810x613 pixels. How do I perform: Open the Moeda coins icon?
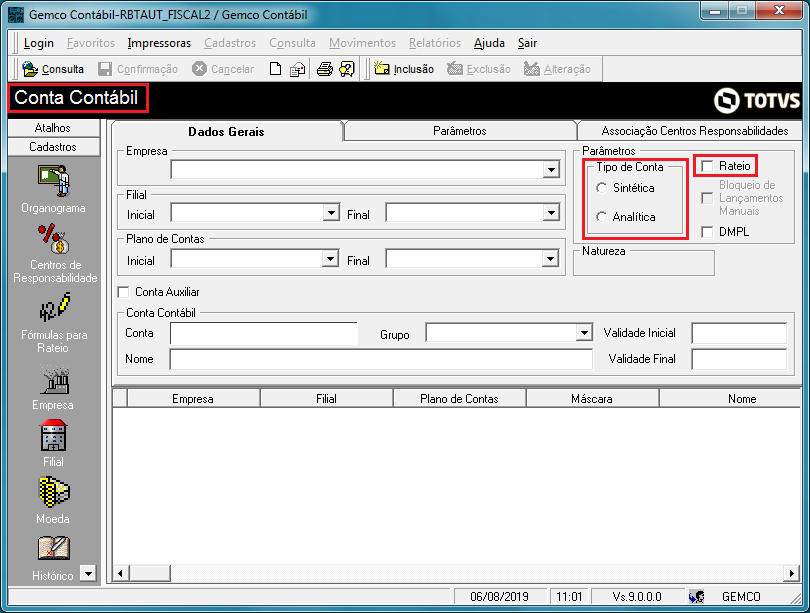click(53, 492)
